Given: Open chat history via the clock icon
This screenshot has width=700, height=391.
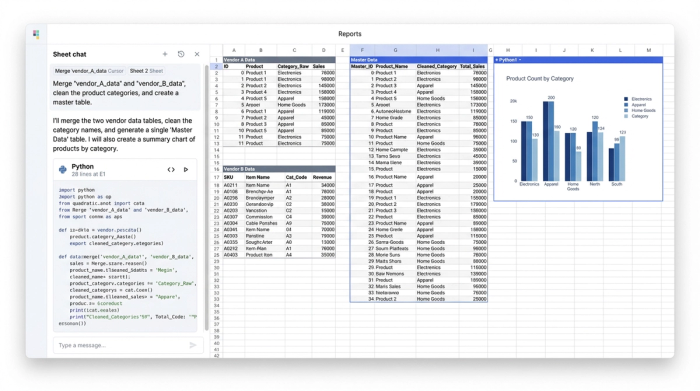Looking at the screenshot, I should pyautogui.click(x=181, y=54).
